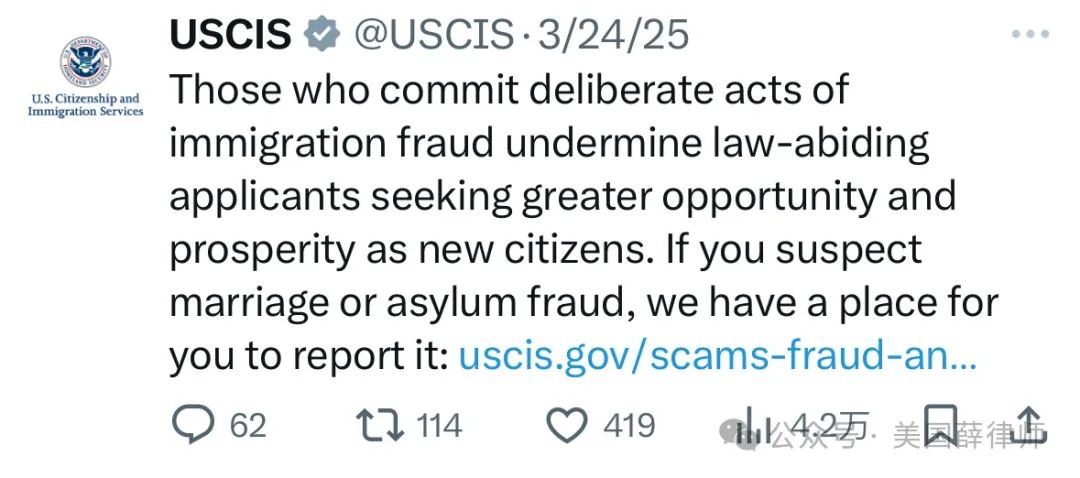Open the USCIS profile seal avatar

(x=85, y=63)
